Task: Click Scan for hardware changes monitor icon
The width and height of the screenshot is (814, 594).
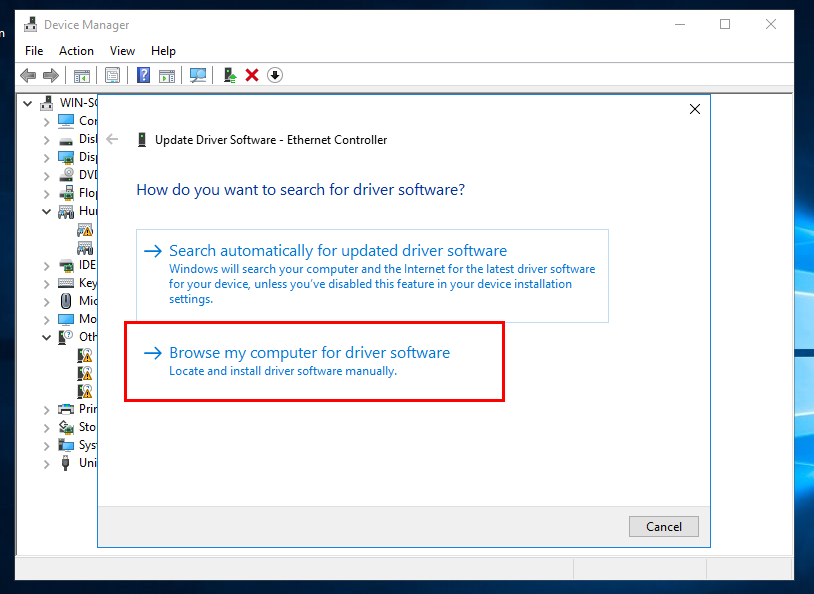Action: point(198,76)
